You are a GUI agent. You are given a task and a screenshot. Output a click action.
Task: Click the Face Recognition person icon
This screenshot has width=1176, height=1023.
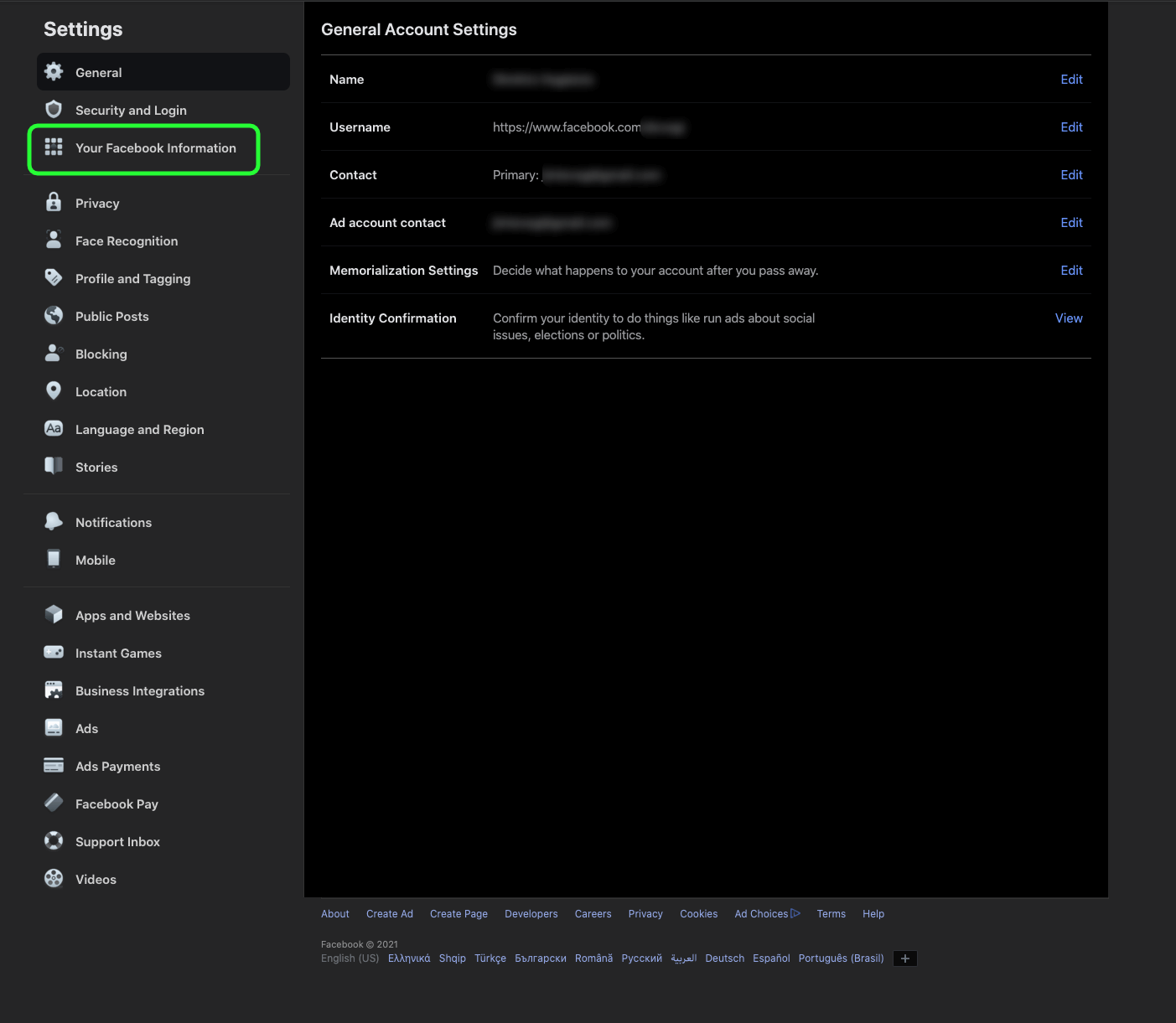point(54,240)
